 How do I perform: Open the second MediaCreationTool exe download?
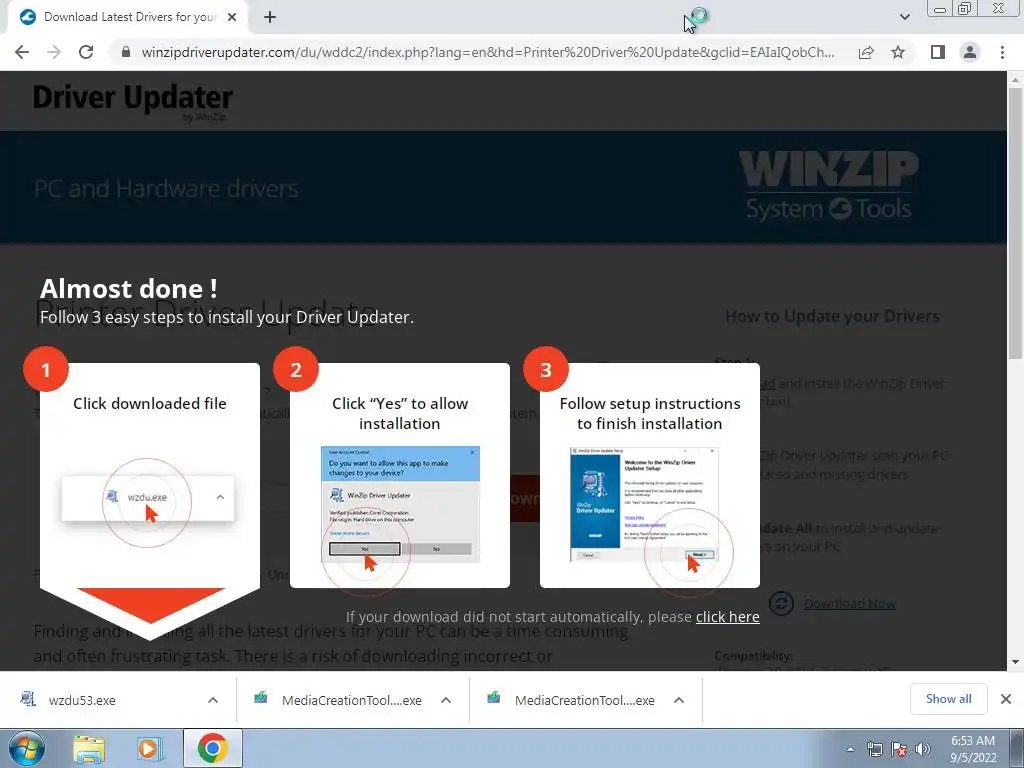[x=584, y=700]
